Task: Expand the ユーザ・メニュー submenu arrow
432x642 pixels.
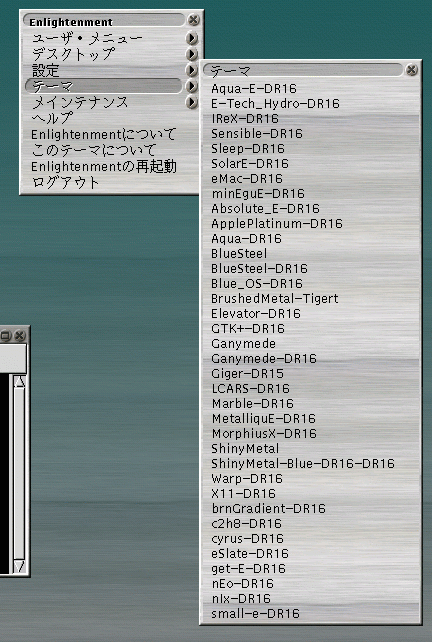Action: pos(191,38)
